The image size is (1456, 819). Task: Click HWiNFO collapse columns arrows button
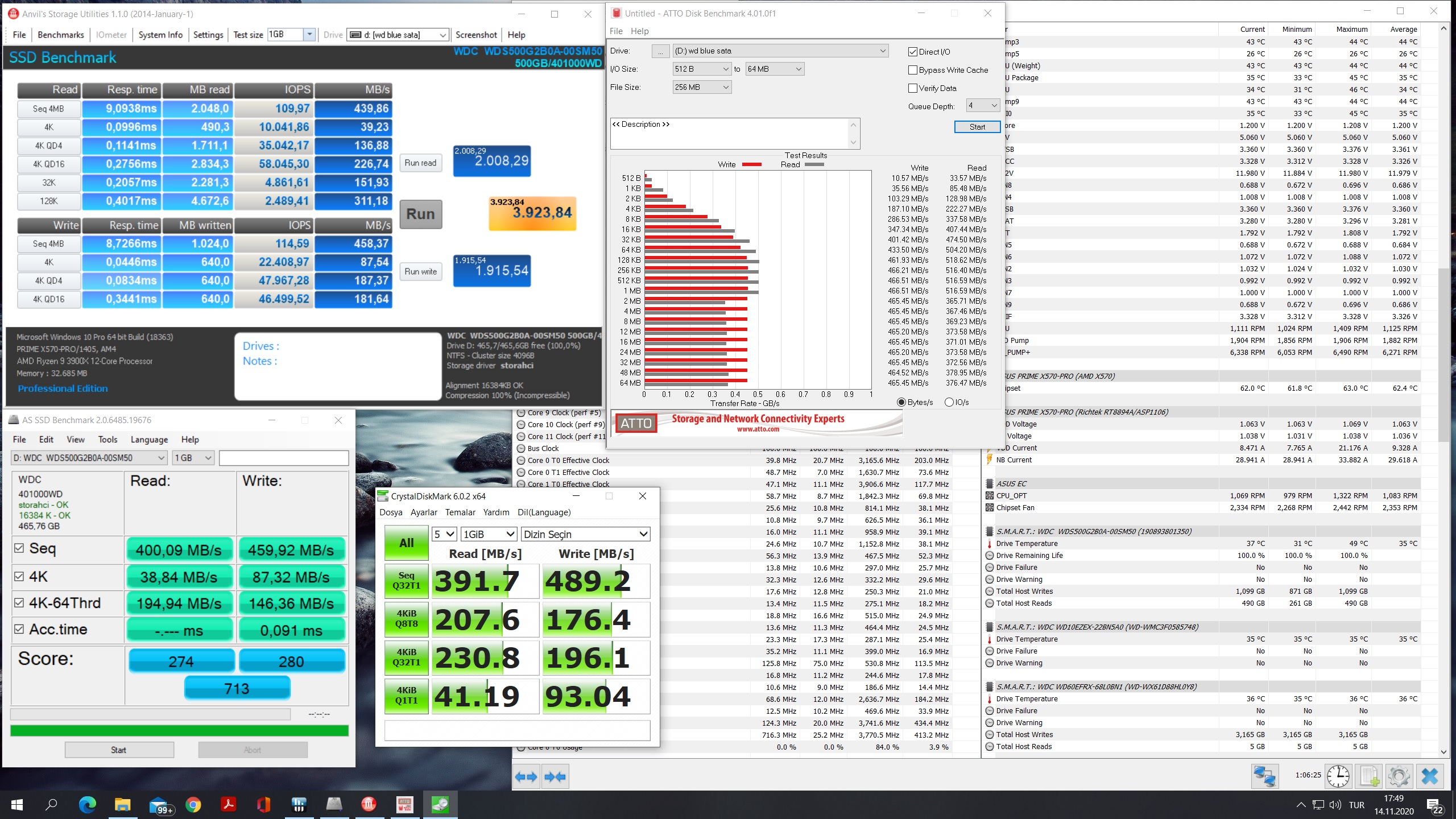click(x=555, y=776)
